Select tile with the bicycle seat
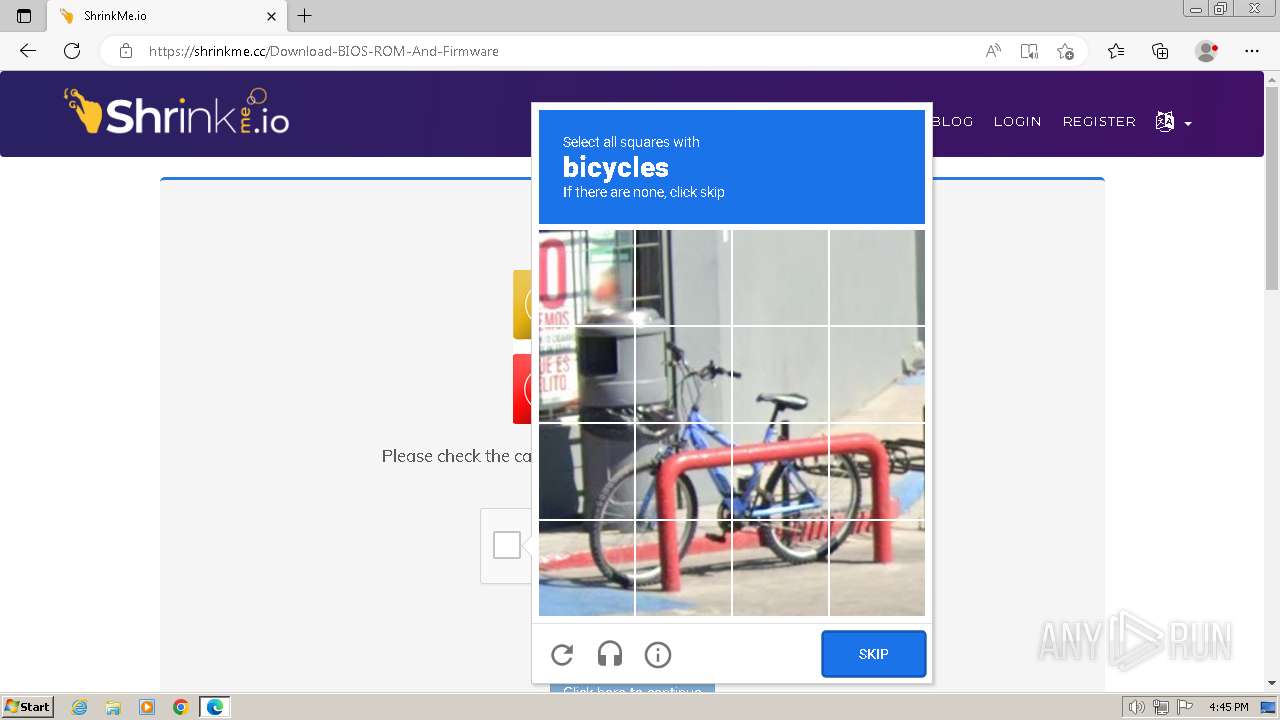This screenshot has width=1280, height=720. 780,375
